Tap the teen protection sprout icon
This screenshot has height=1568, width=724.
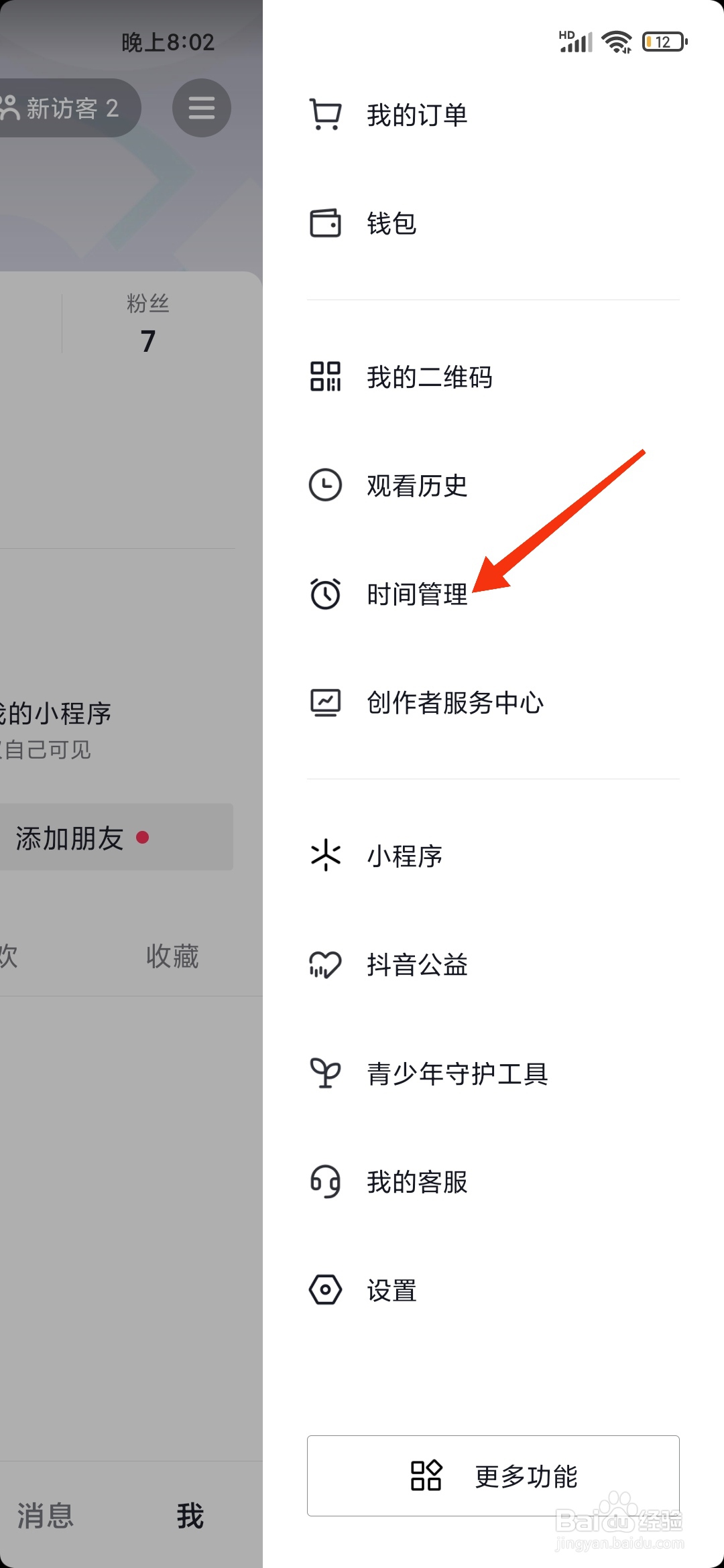325,1073
